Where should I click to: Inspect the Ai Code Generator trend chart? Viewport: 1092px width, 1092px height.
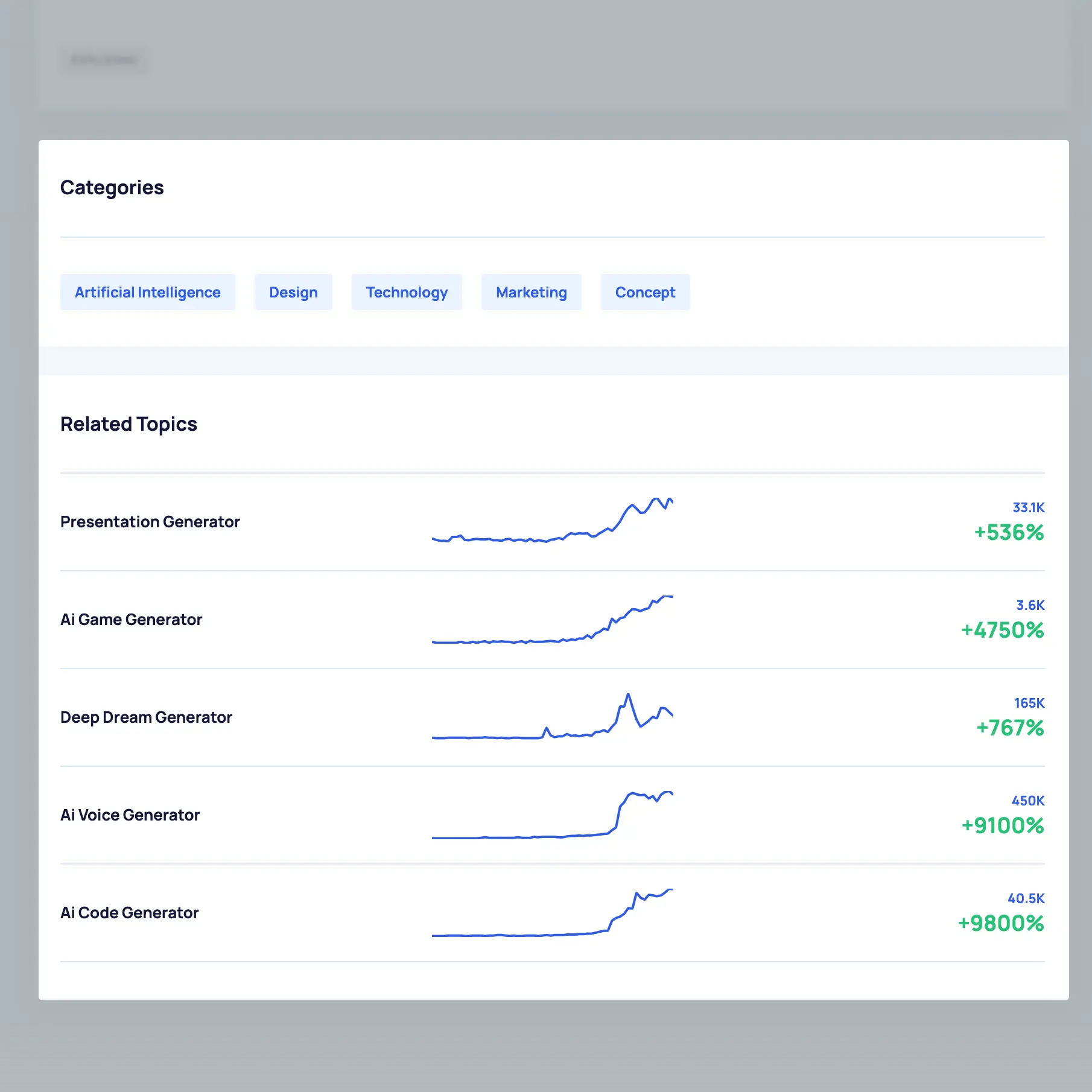tap(552, 913)
